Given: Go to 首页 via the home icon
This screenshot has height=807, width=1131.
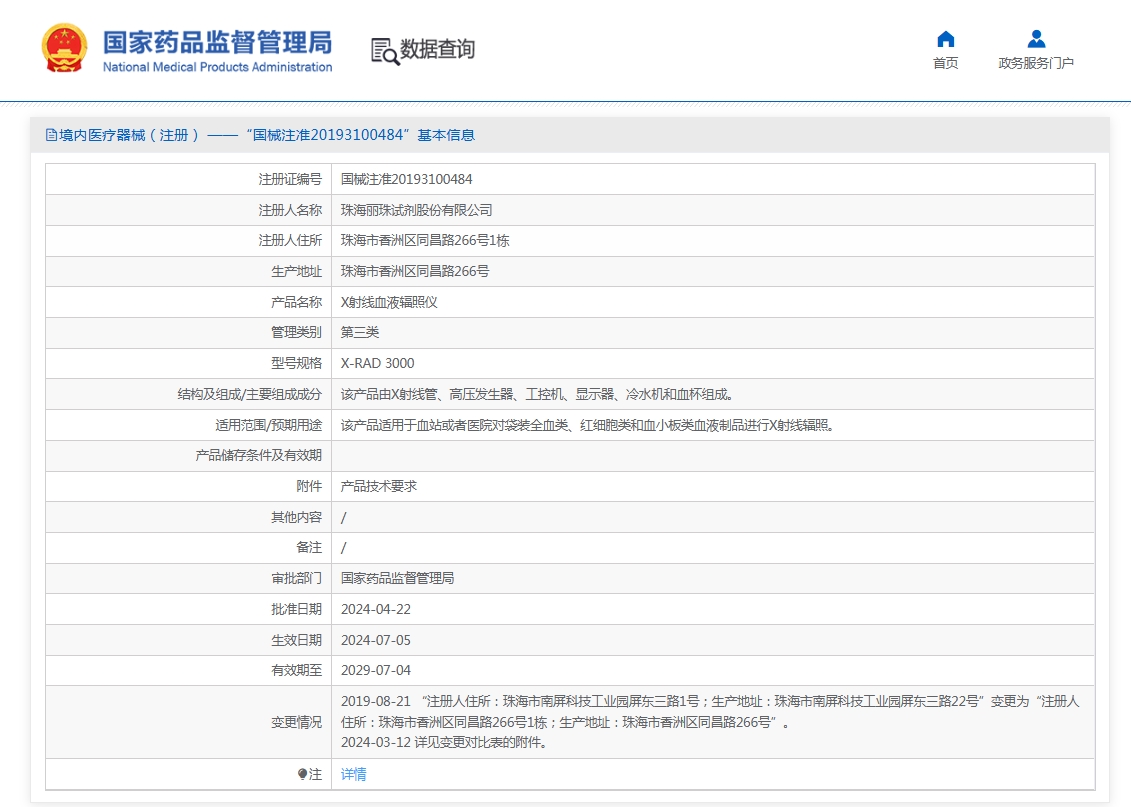Looking at the screenshot, I should 945,39.
